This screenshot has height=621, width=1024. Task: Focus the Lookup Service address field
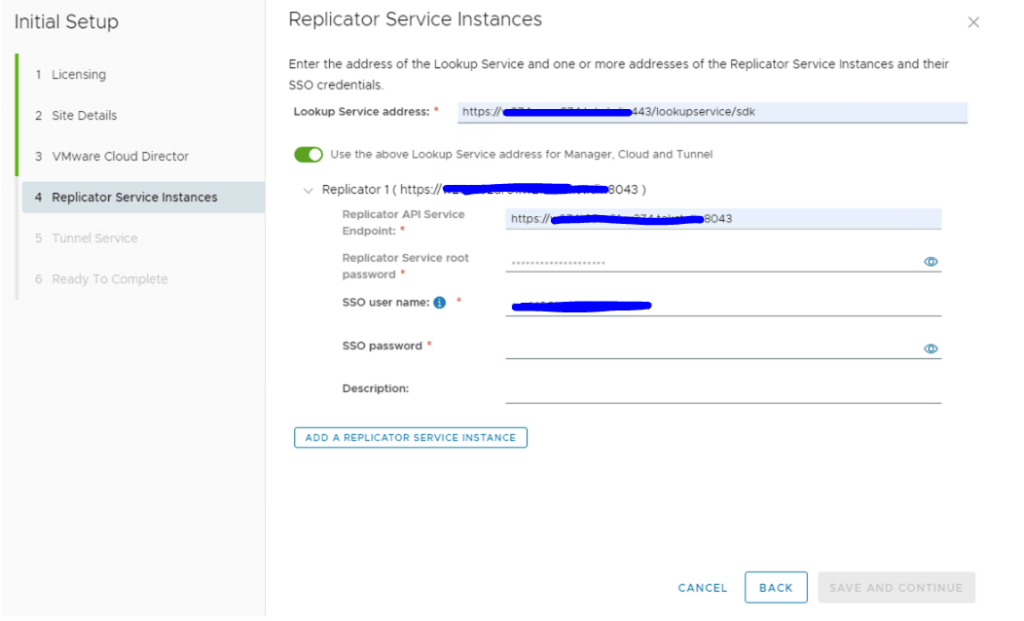(711, 112)
